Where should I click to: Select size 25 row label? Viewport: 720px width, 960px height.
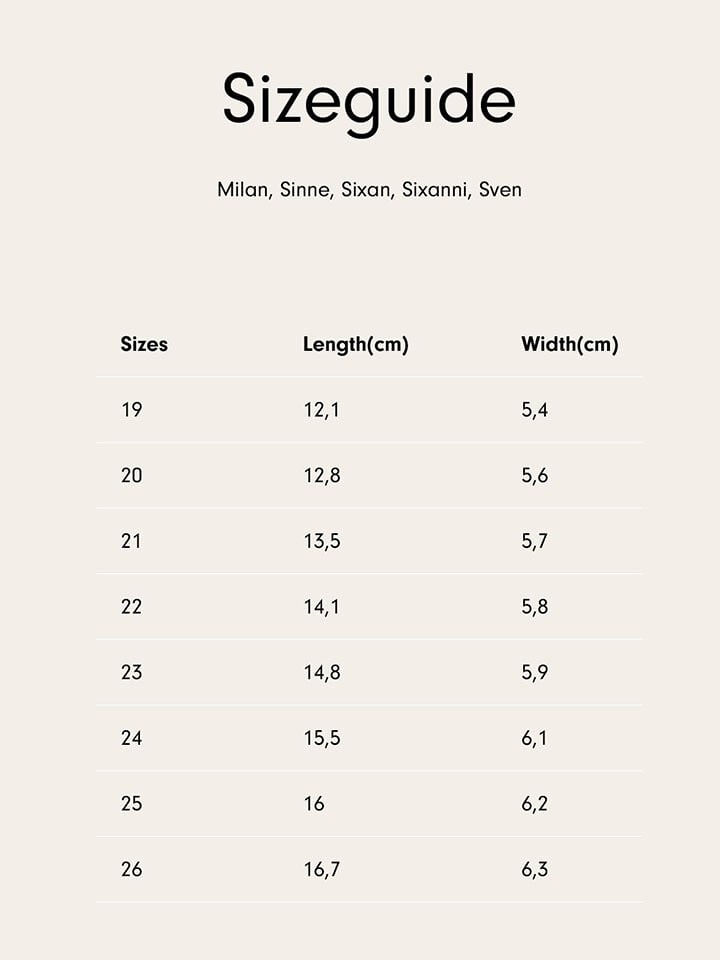click(132, 803)
